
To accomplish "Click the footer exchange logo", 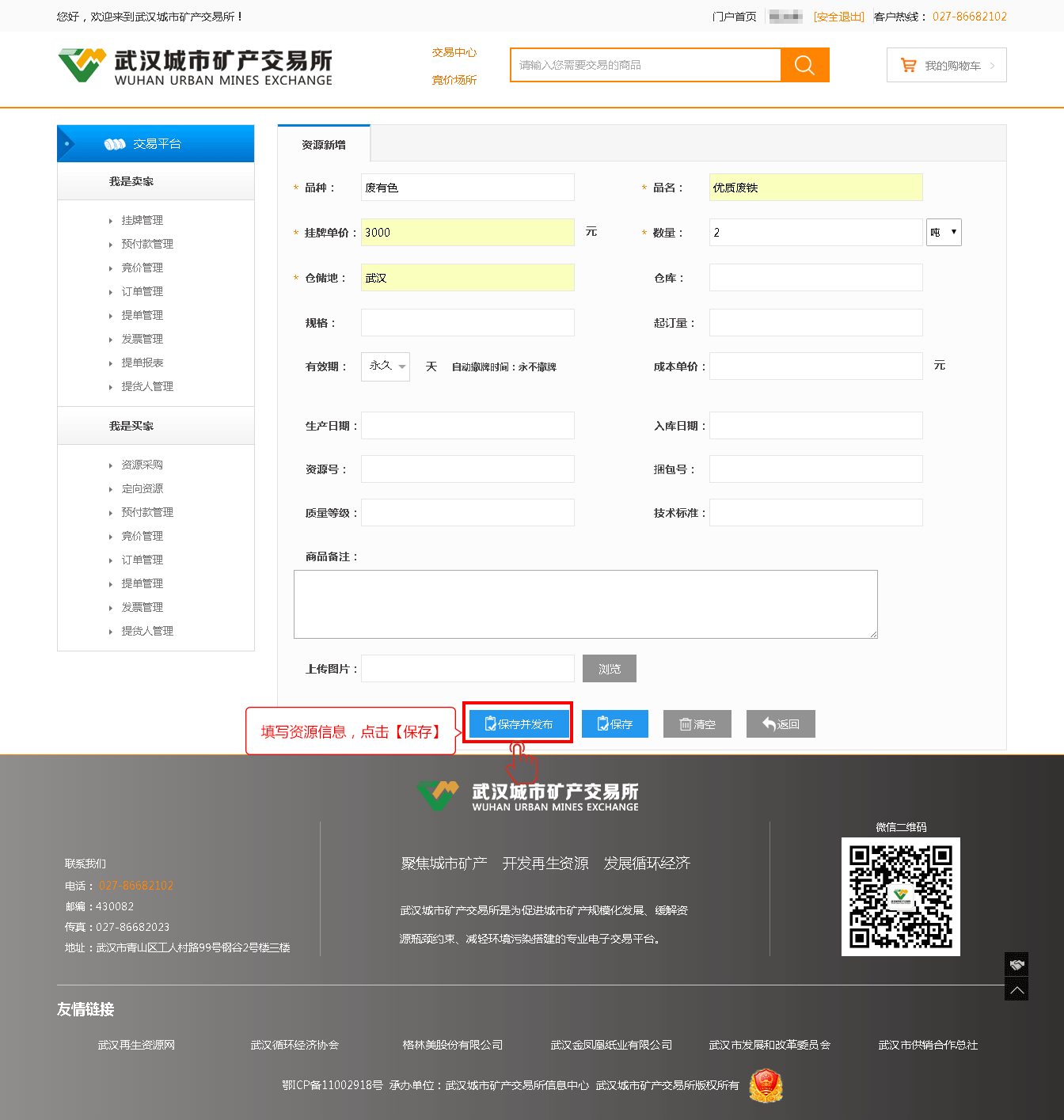I will coord(527,795).
